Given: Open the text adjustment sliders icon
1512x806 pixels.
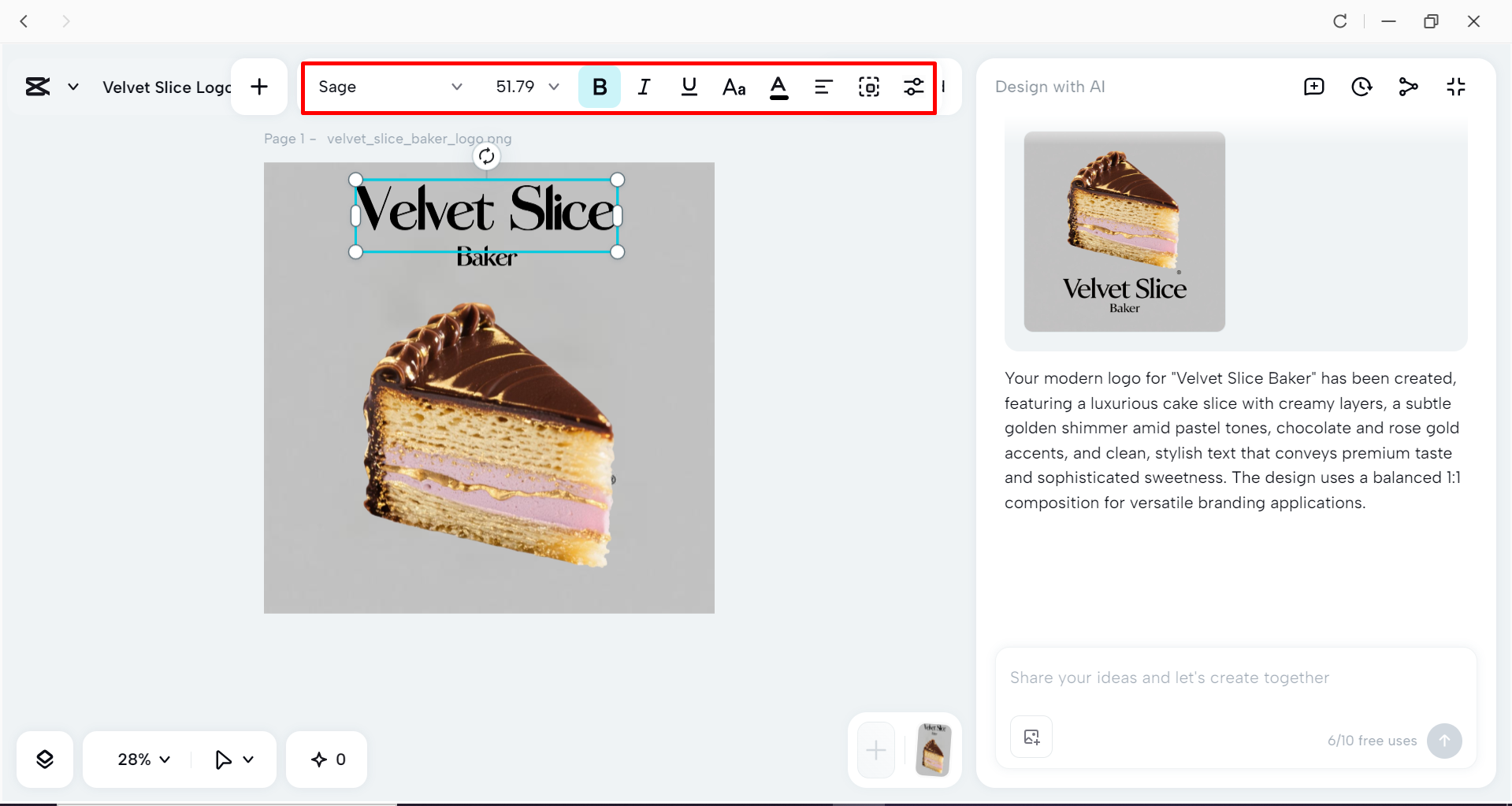Looking at the screenshot, I should coord(913,87).
